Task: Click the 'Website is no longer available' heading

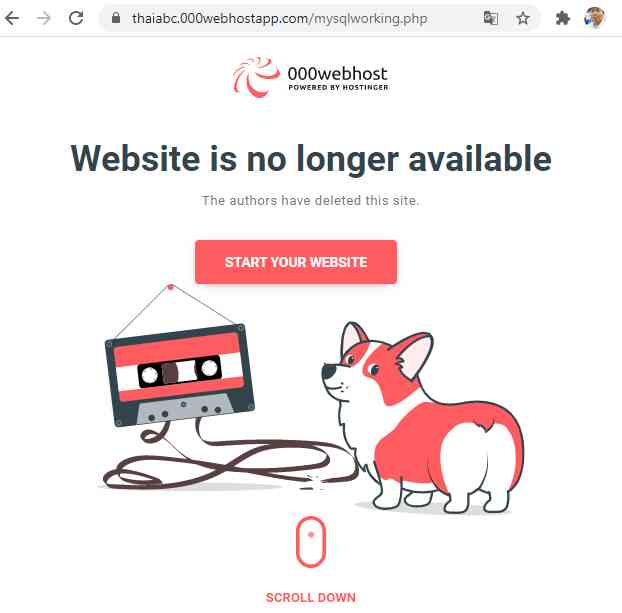Action: (311, 159)
